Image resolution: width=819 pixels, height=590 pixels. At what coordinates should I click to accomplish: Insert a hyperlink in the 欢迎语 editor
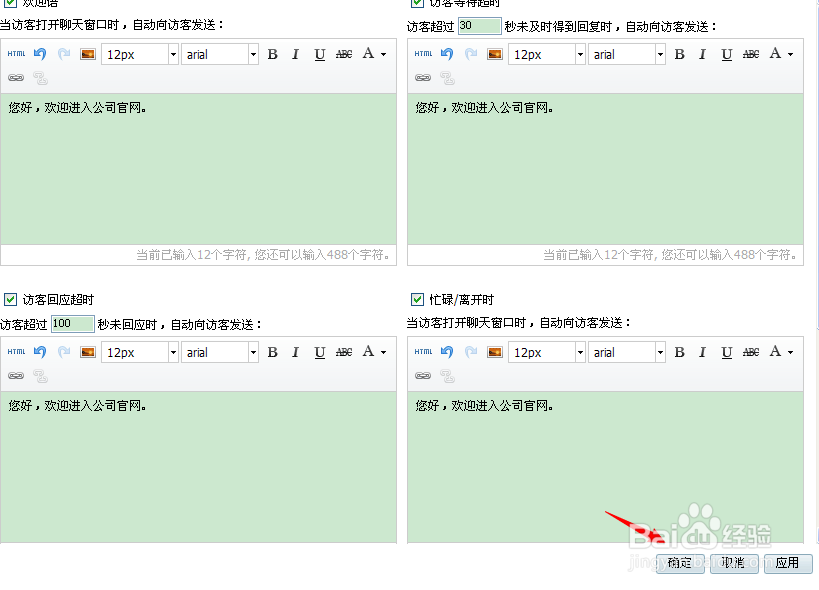[17, 78]
